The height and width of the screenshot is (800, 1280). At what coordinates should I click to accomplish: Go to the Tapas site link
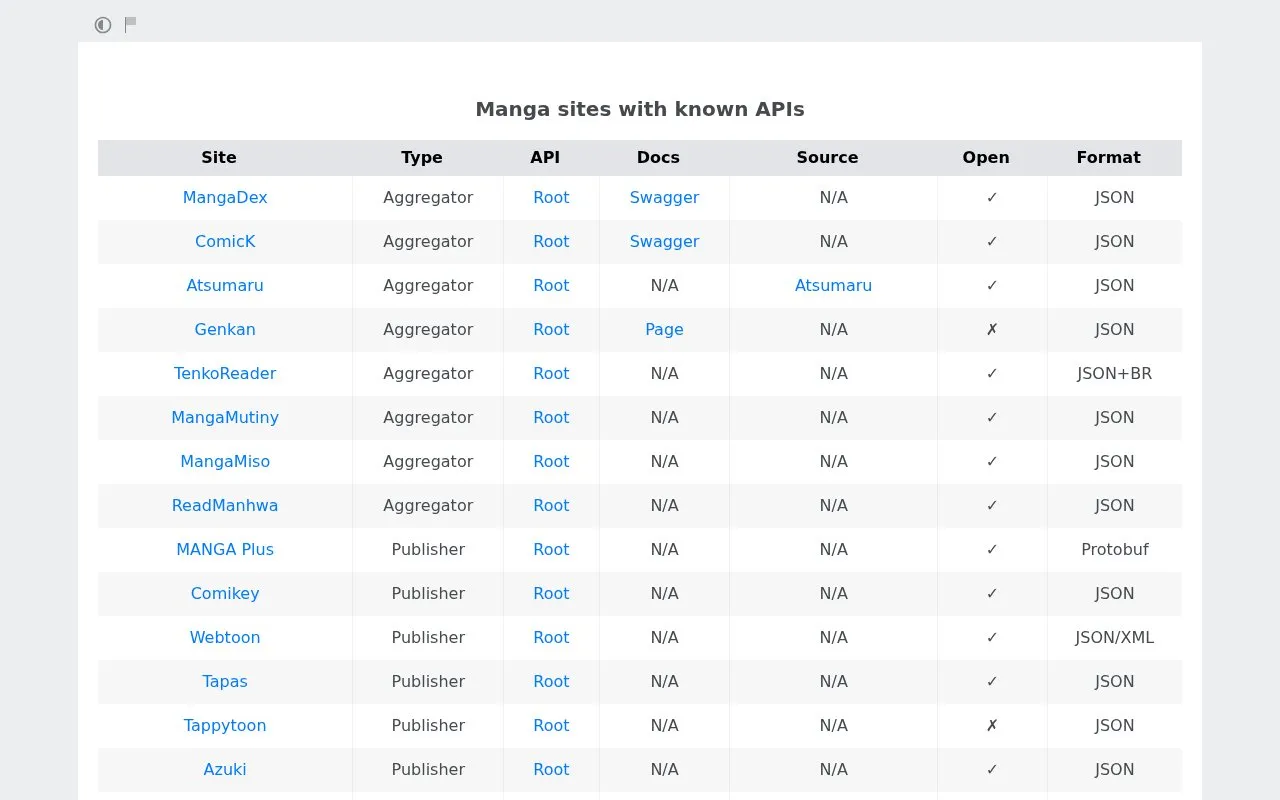[225, 682]
